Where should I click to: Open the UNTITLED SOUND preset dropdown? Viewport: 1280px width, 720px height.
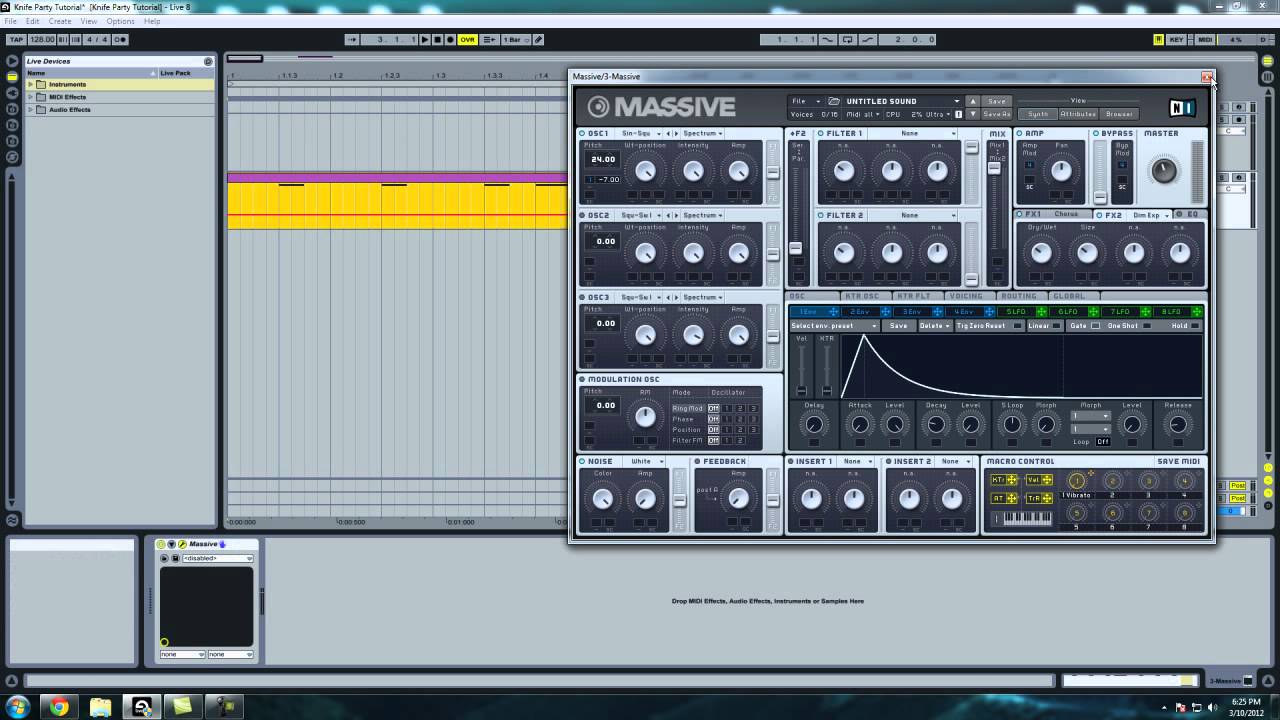point(902,101)
